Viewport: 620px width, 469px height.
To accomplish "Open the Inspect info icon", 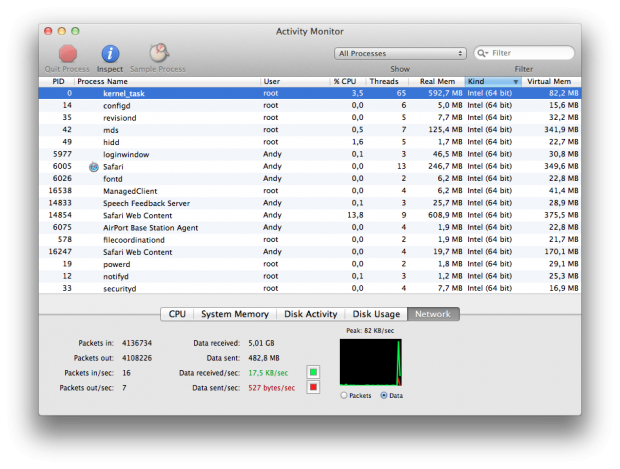I will 110,54.
